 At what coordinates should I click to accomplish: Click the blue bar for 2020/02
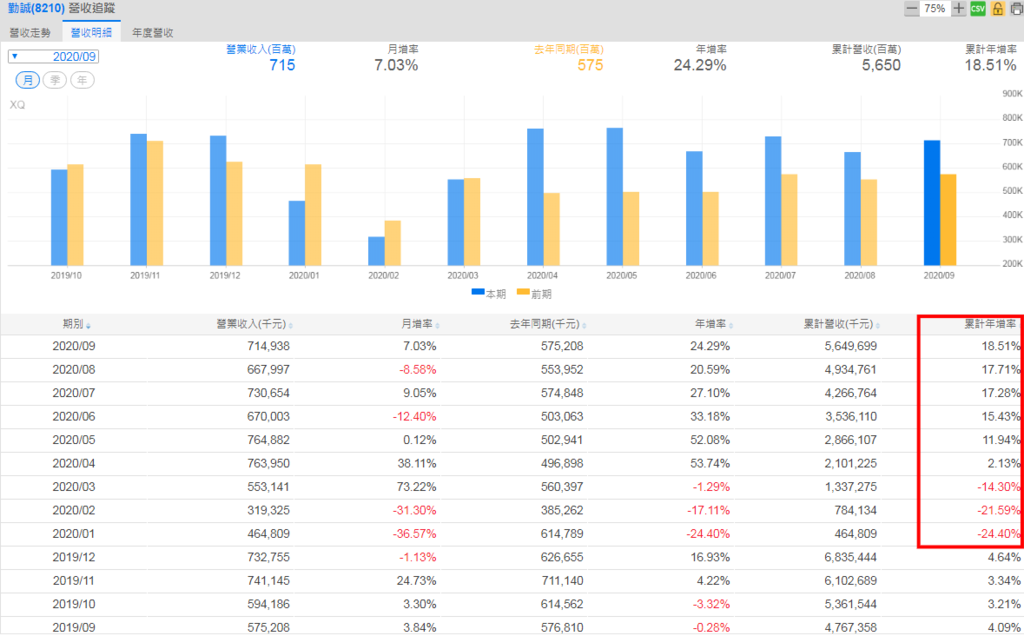point(376,251)
